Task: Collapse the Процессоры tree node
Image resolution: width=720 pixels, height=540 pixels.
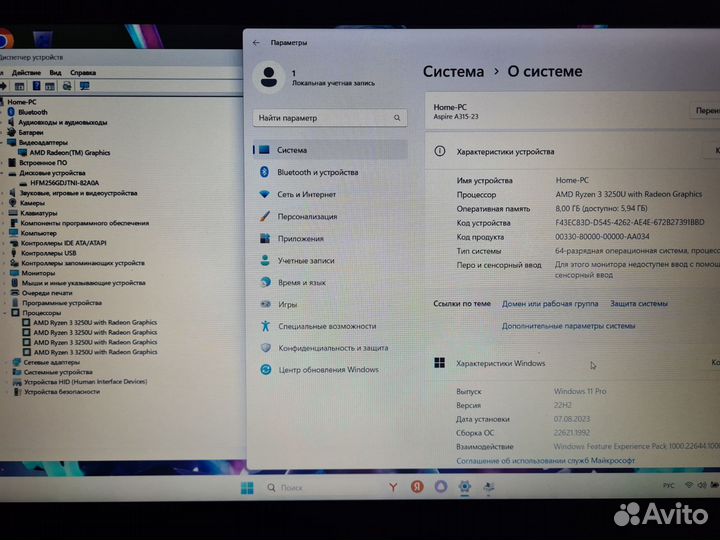Action: pyautogui.click(x=6, y=313)
